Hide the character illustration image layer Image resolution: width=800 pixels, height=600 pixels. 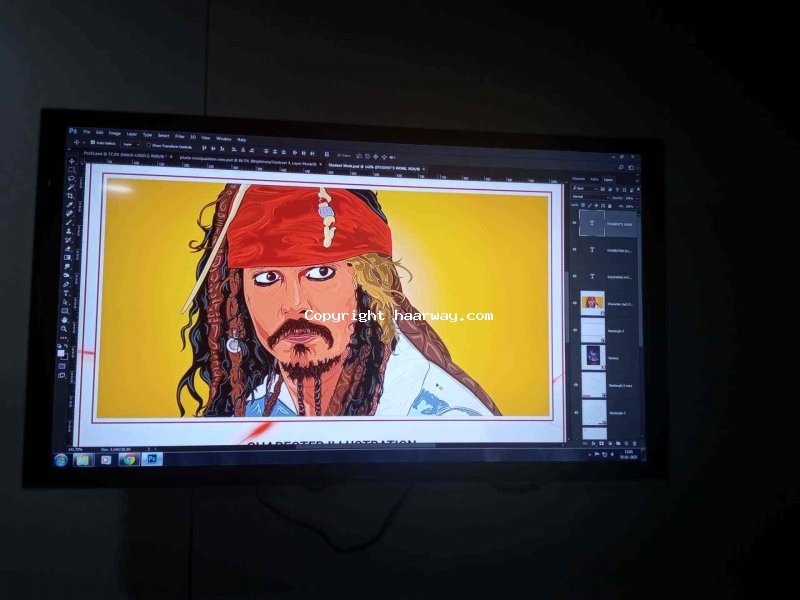tap(576, 302)
